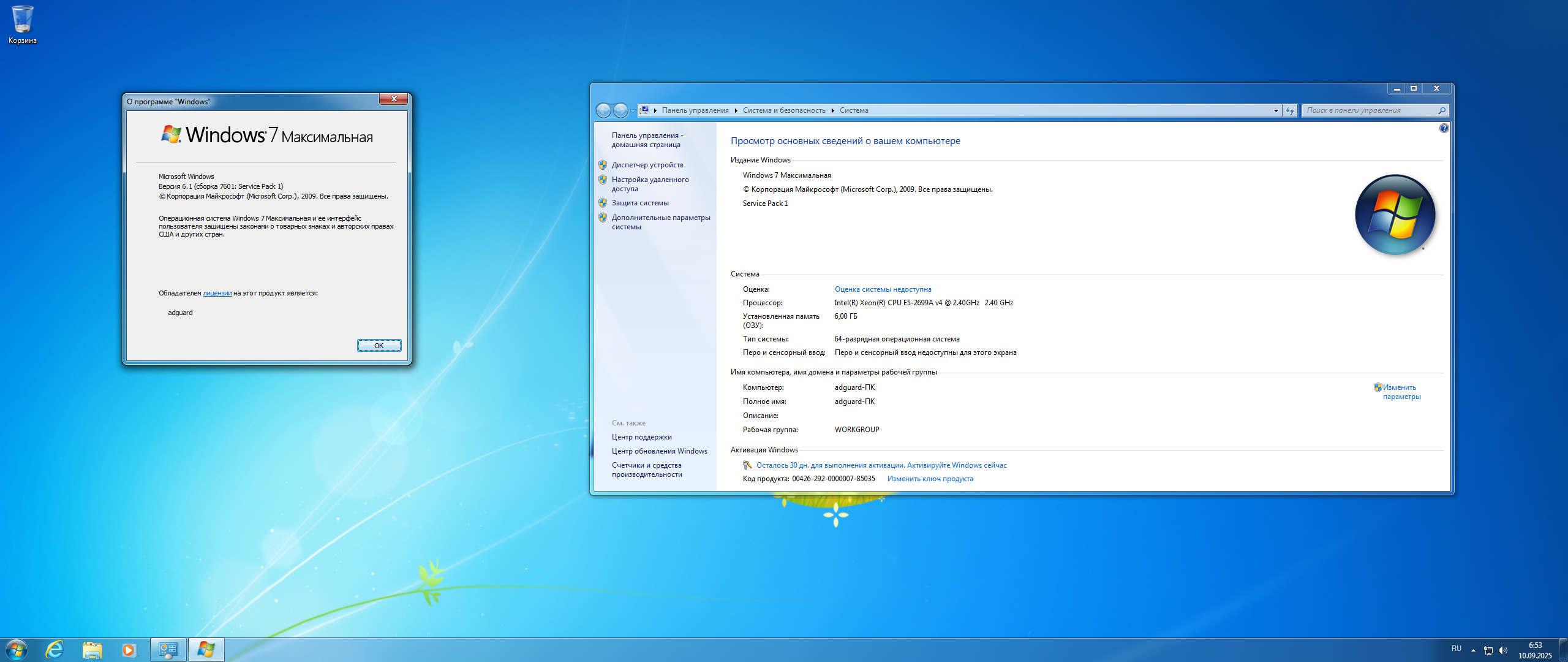Click the RU language indicator
Image resolution: width=1568 pixels, height=662 pixels.
[1457, 649]
